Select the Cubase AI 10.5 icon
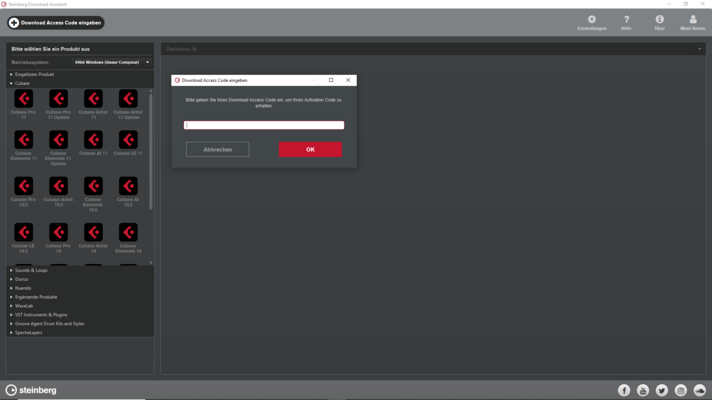Viewport: 712px width, 400px height. [128, 186]
